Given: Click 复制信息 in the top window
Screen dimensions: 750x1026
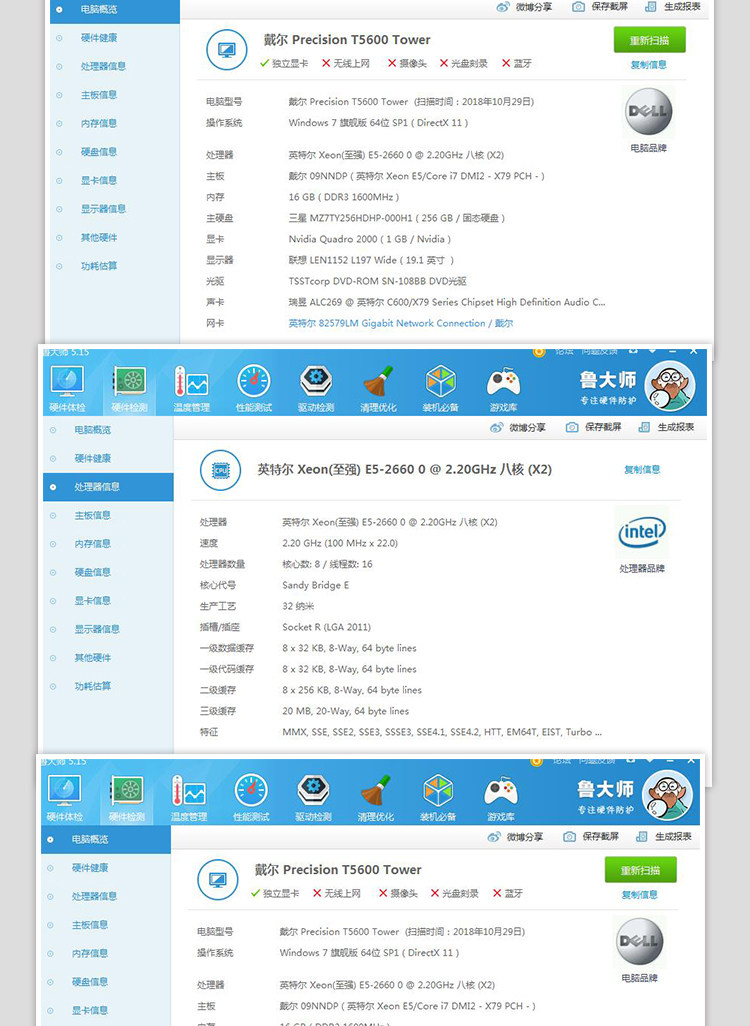Looking at the screenshot, I should 649,65.
